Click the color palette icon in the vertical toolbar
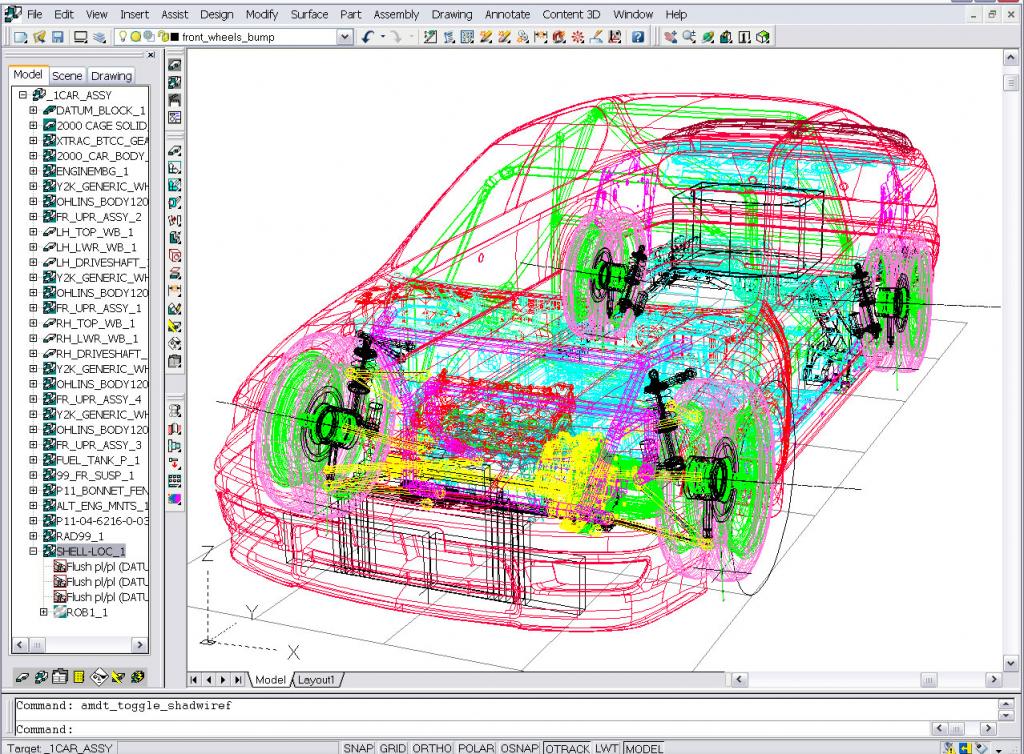 pyautogui.click(x=175, y=497)
